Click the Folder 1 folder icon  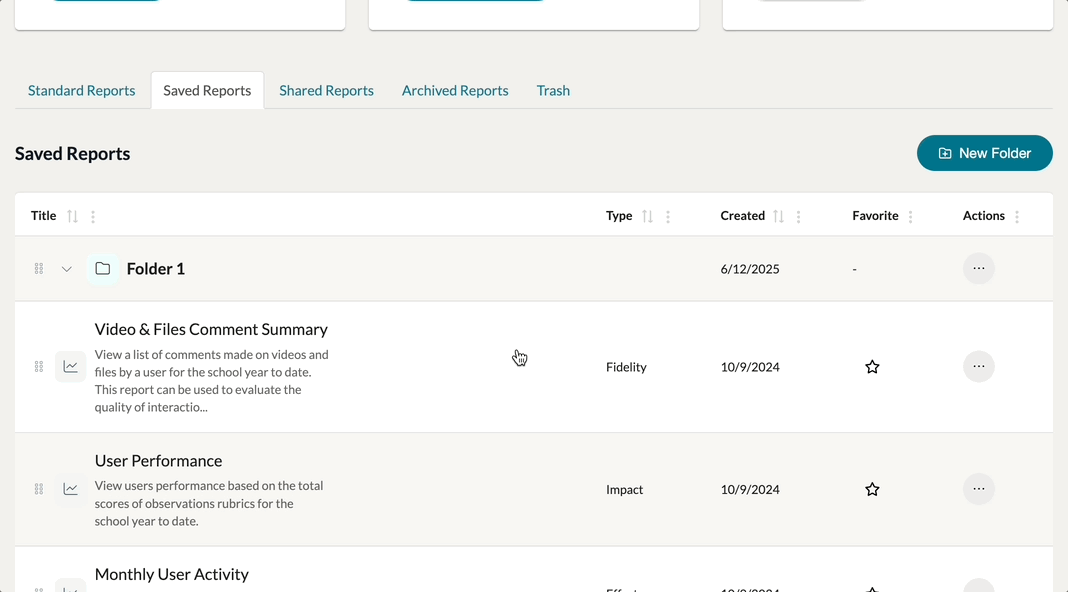tap(102, 269)
